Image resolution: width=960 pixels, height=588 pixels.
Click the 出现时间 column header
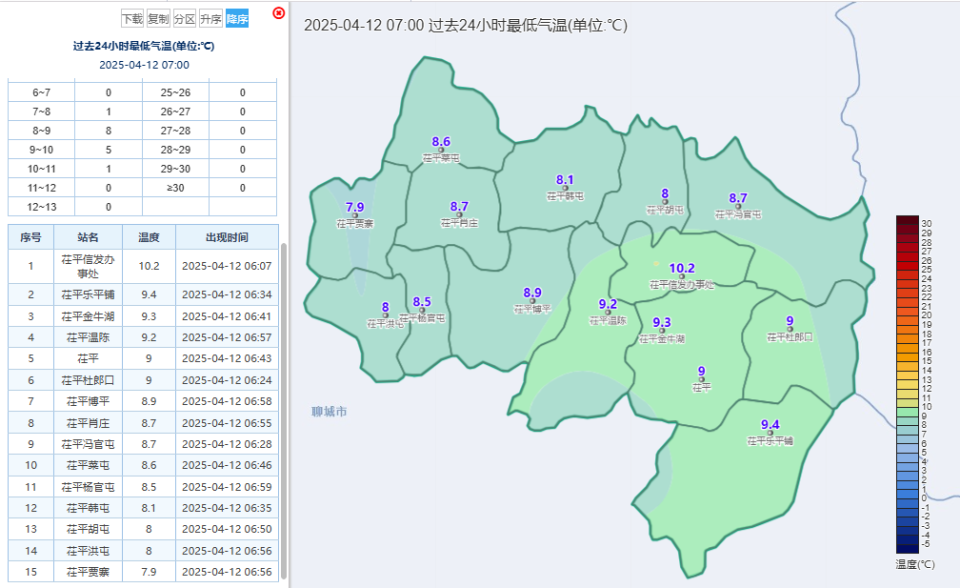(x=227, y=237)
